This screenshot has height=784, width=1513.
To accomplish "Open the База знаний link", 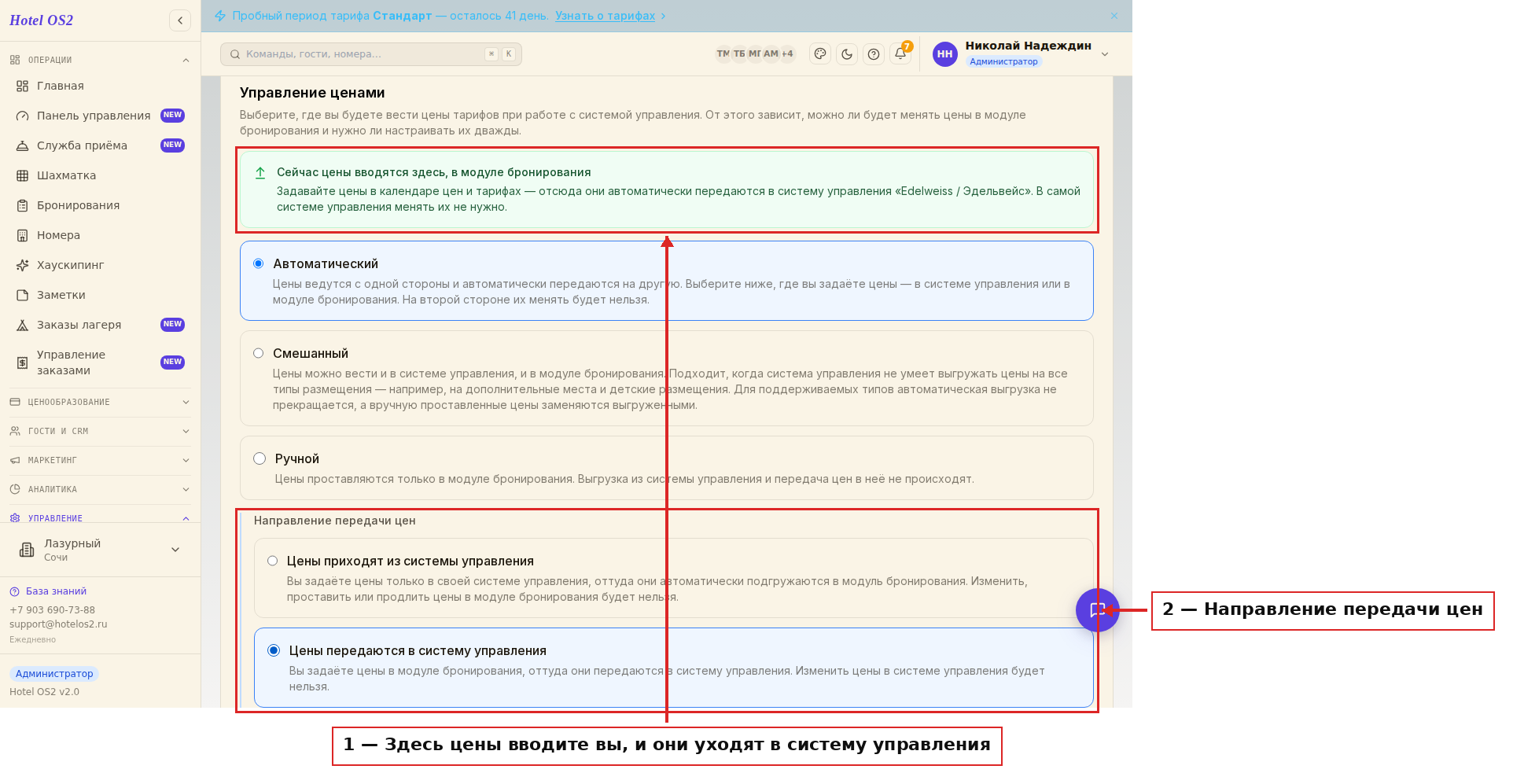I will (x=48, y=591).
